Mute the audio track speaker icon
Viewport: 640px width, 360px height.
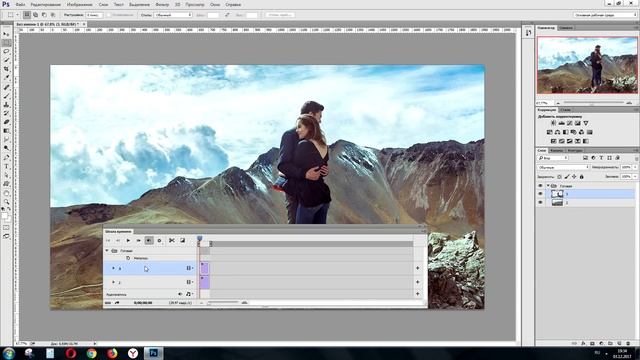[x=180, y=294]
